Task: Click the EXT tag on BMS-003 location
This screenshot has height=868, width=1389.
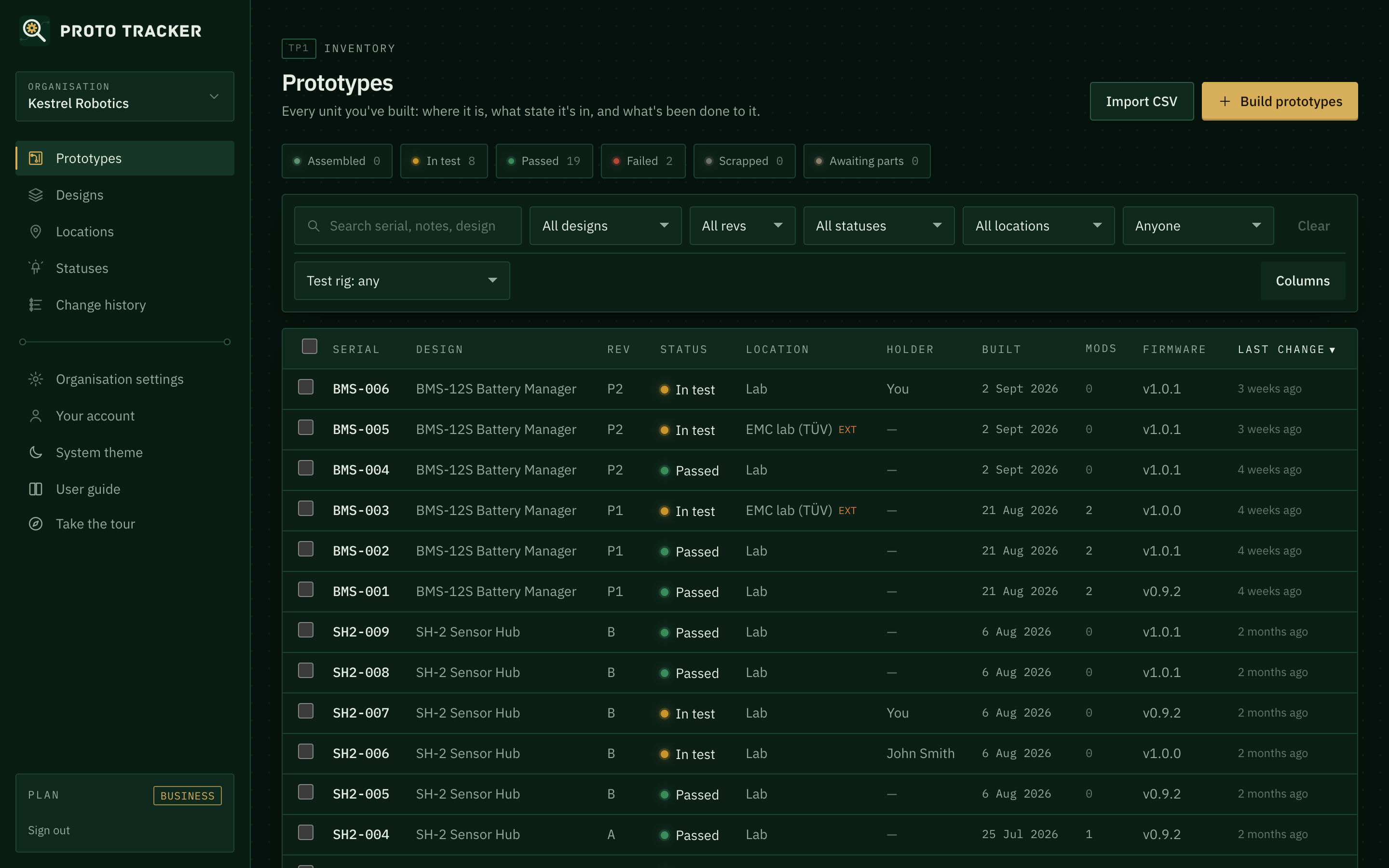Action: click(847, 511)
